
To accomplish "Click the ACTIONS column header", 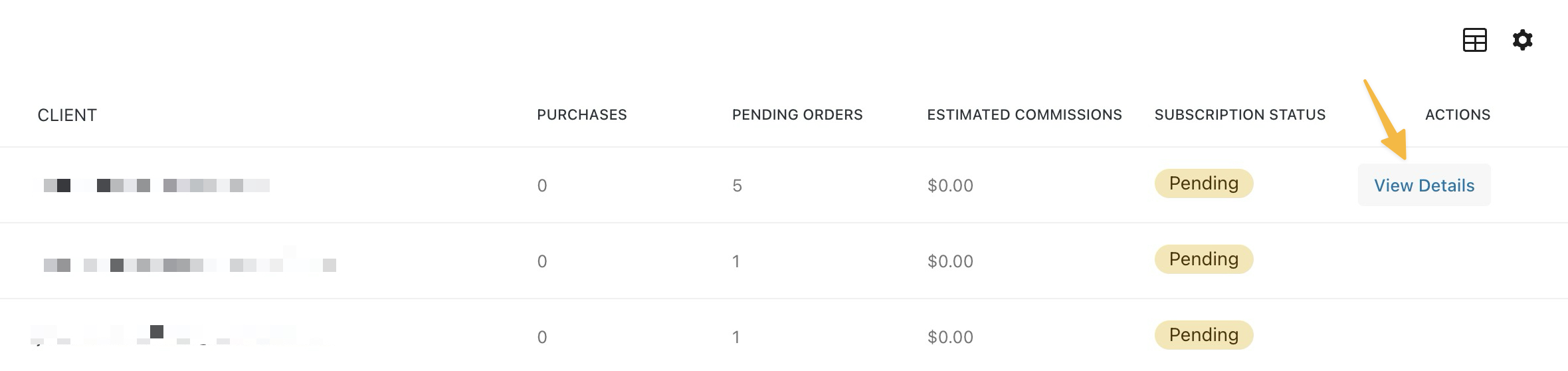I will (x=1457, y=115).
